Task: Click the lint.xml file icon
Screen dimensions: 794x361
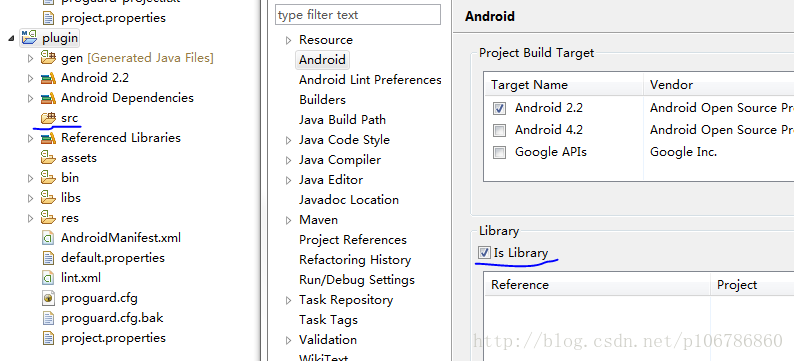Action: tap(48, 278)
